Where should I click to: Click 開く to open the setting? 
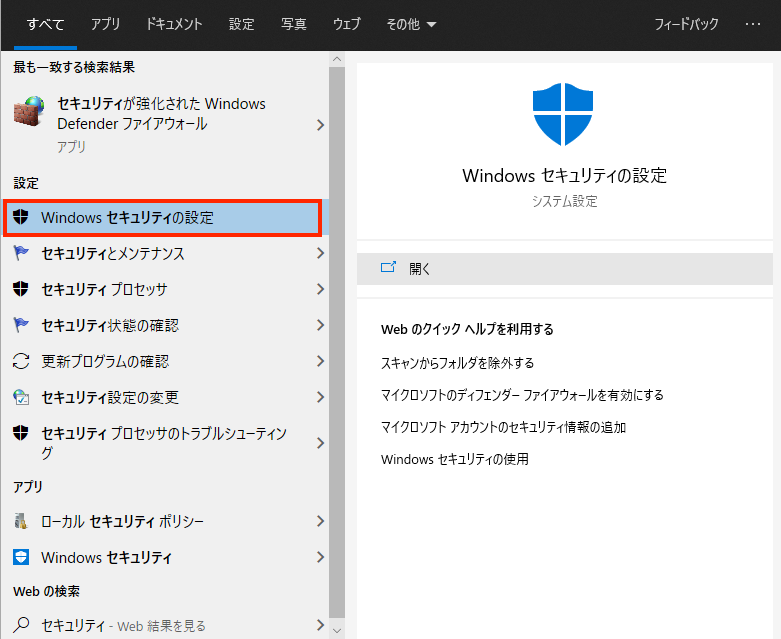[565, 269]
